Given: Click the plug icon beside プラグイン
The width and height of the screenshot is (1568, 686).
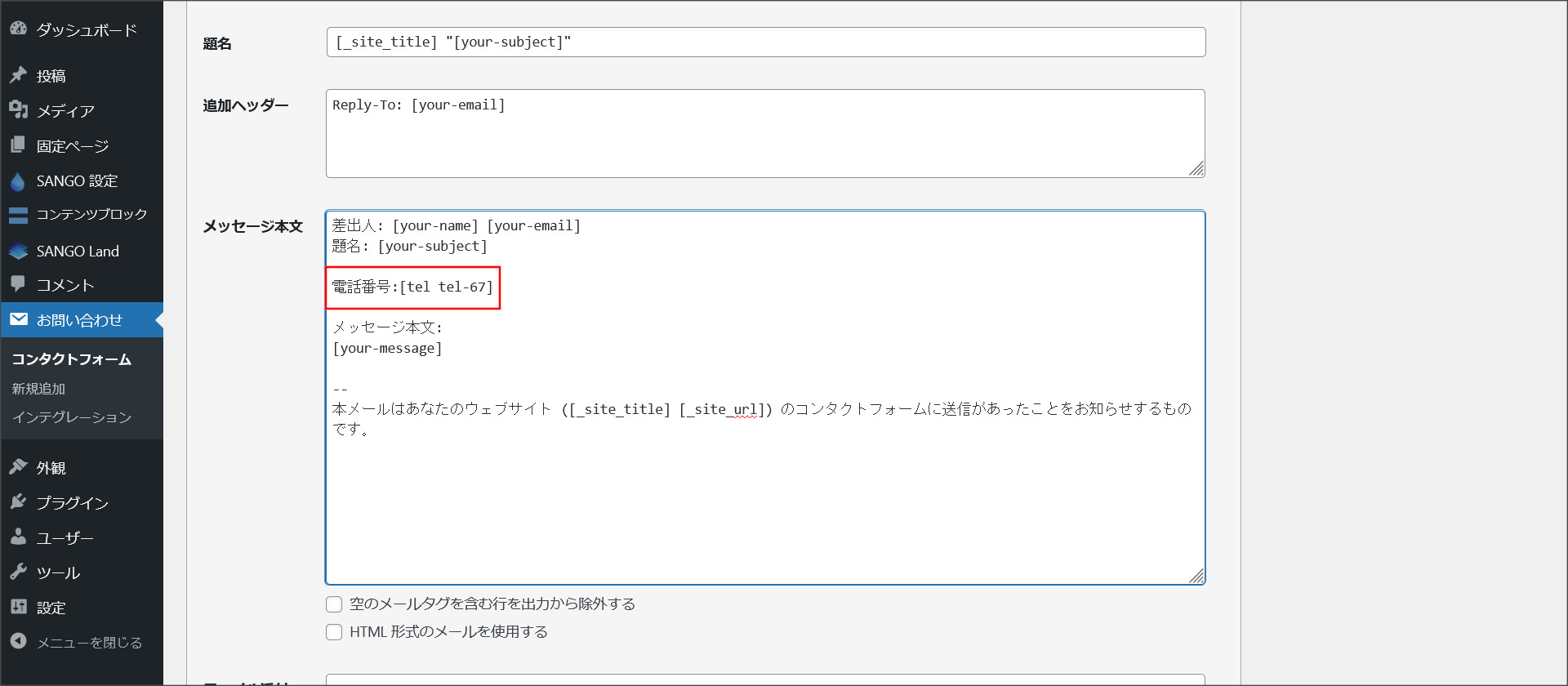Looking at the screenshot, I should (x=18, y=501).
